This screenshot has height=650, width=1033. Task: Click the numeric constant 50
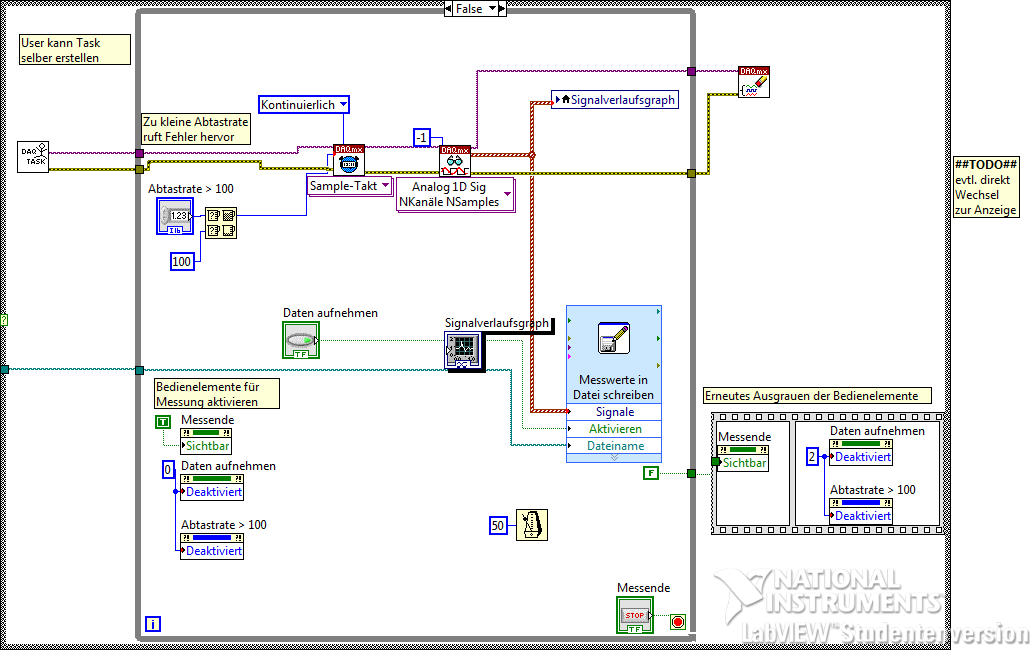coord(498,525)
